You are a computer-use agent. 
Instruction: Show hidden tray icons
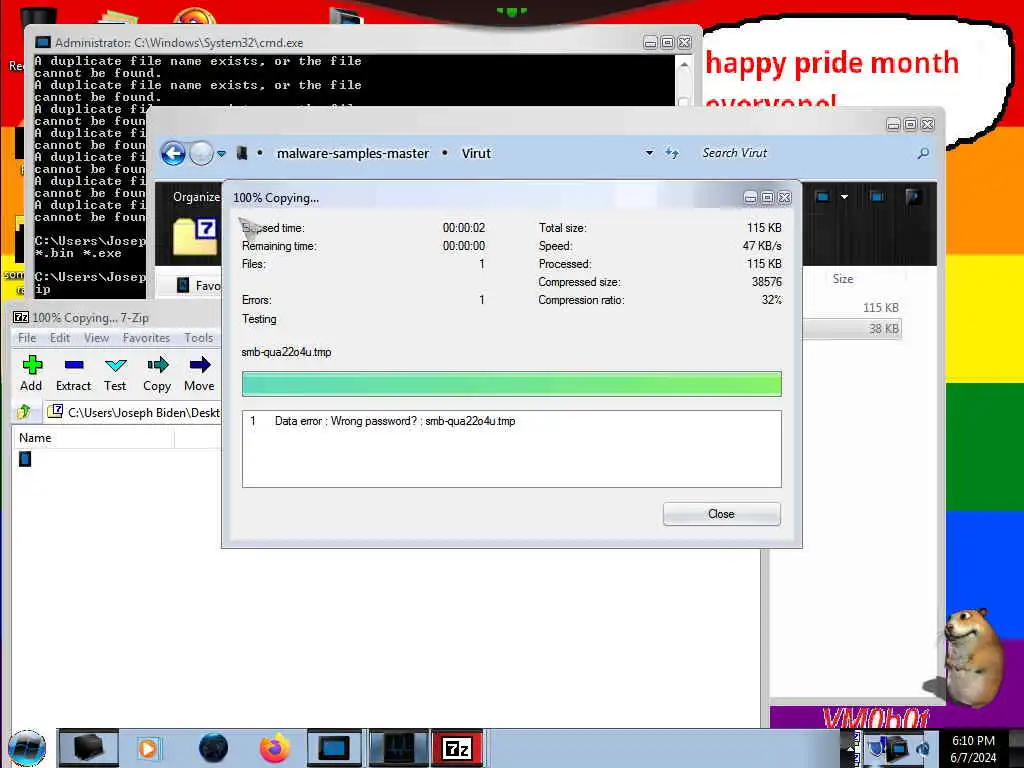[x=851, y=748]
